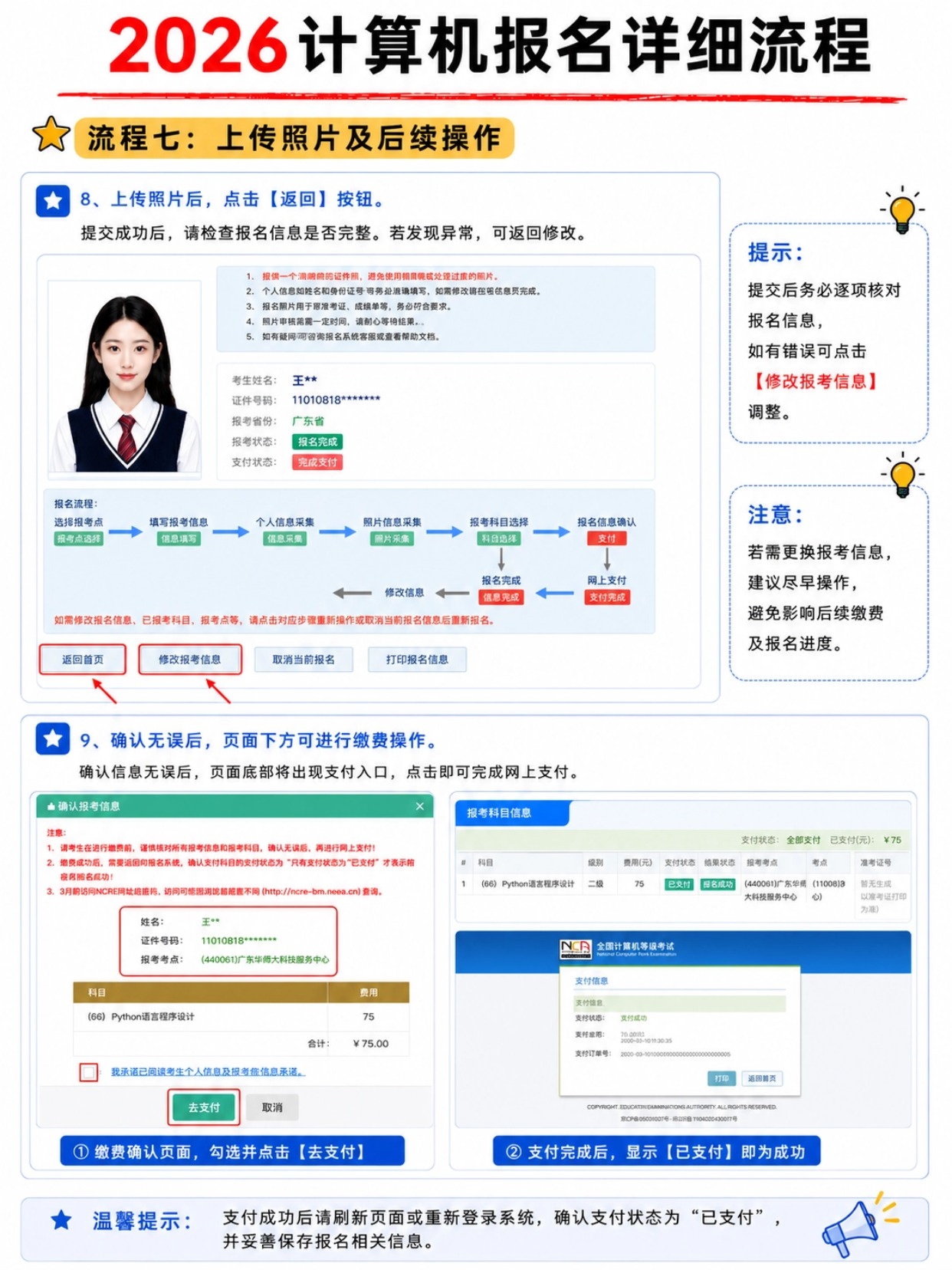Click the candidate name 王** beside the photo

pos(304,380)
